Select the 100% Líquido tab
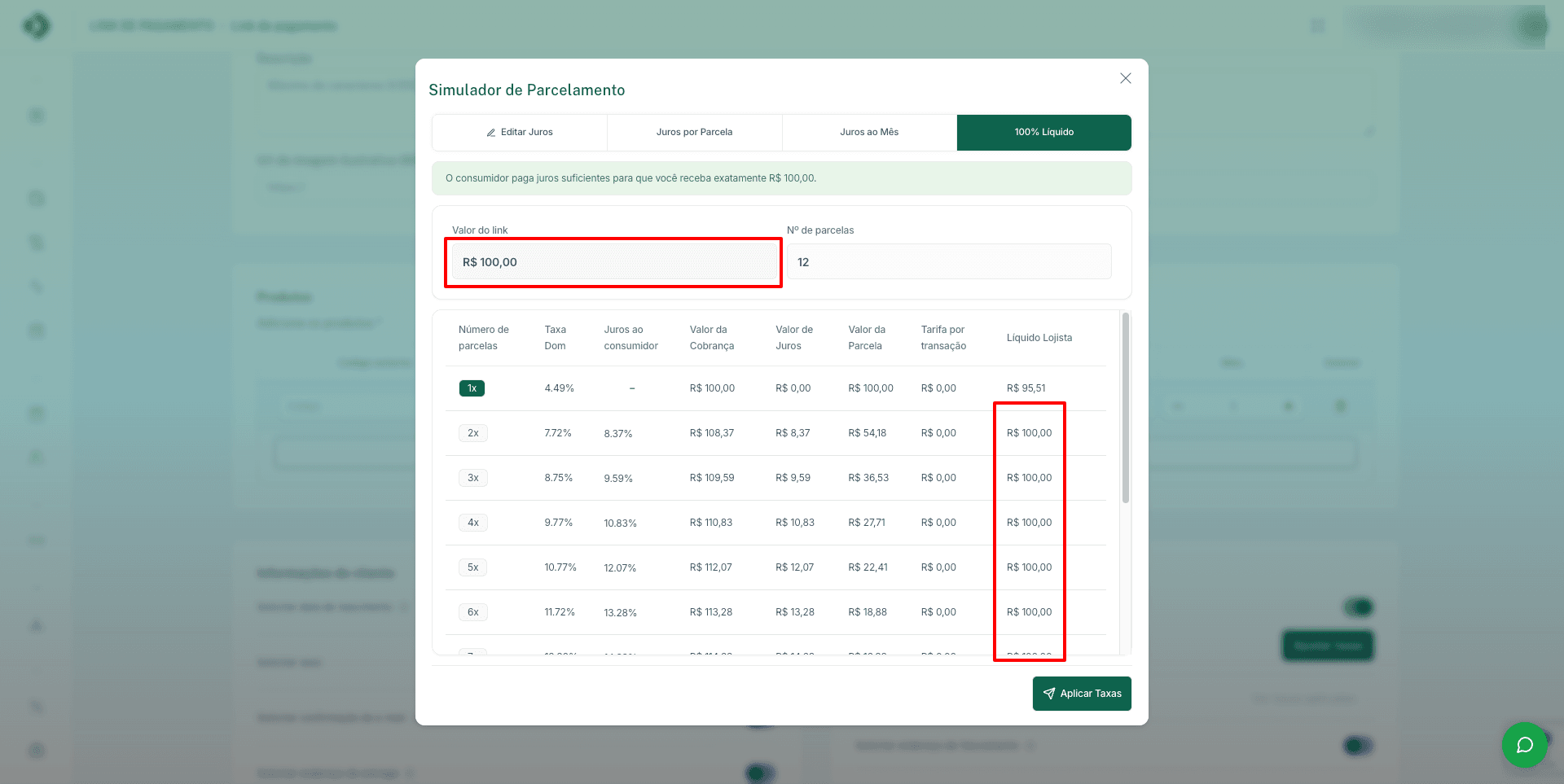The width and height of the screenshot is (1564, 784). point(1043,132)
